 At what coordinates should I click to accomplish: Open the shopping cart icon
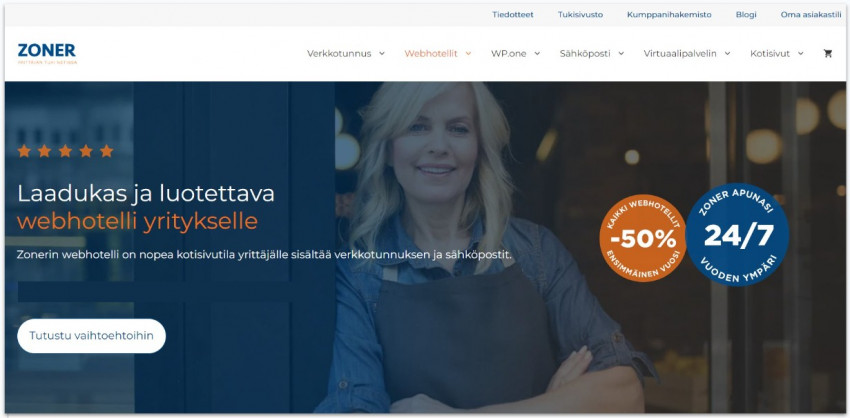pos(827,54)
